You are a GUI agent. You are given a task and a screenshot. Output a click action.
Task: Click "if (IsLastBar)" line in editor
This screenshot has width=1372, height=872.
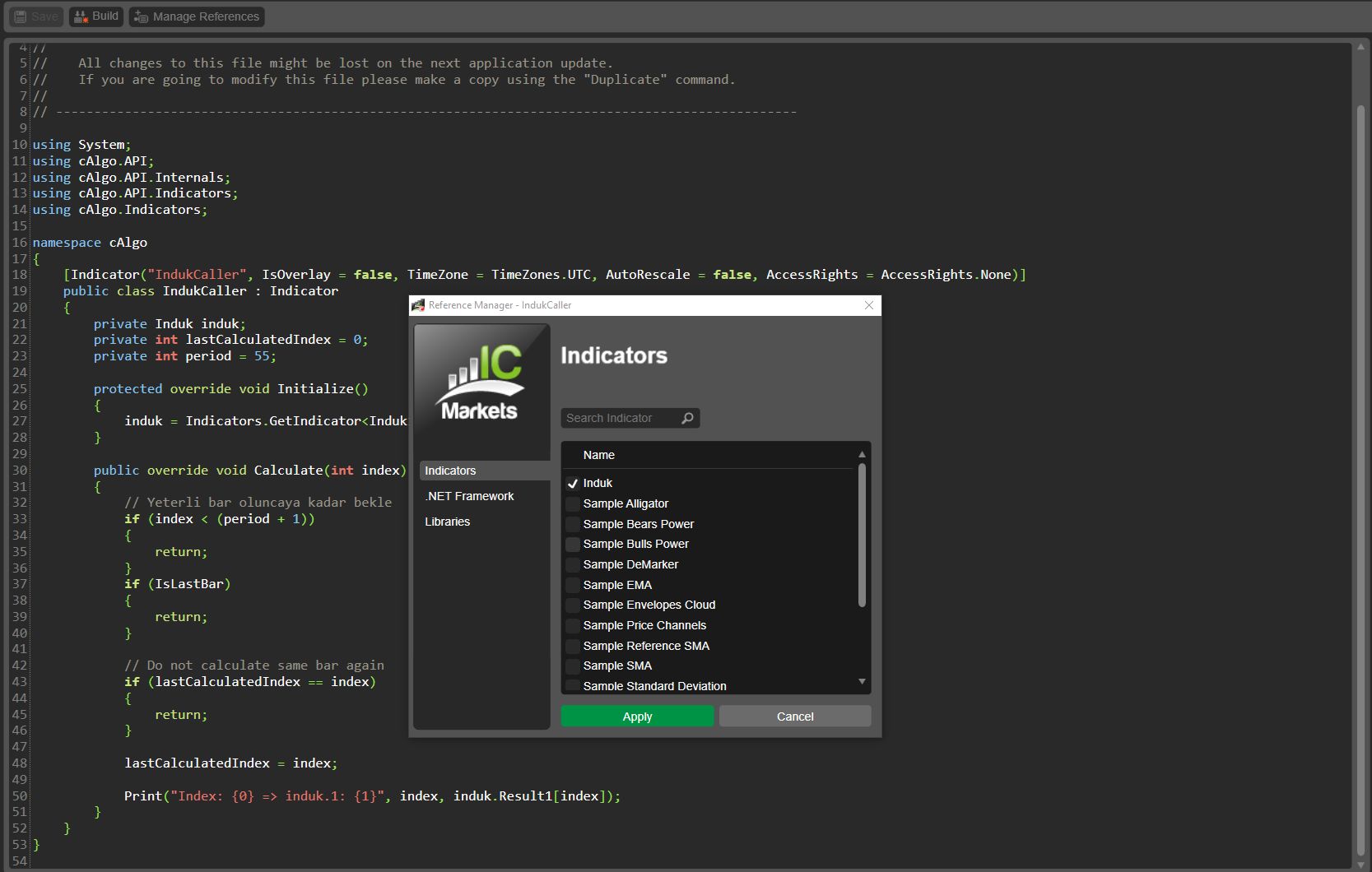[x=178, y=584]
